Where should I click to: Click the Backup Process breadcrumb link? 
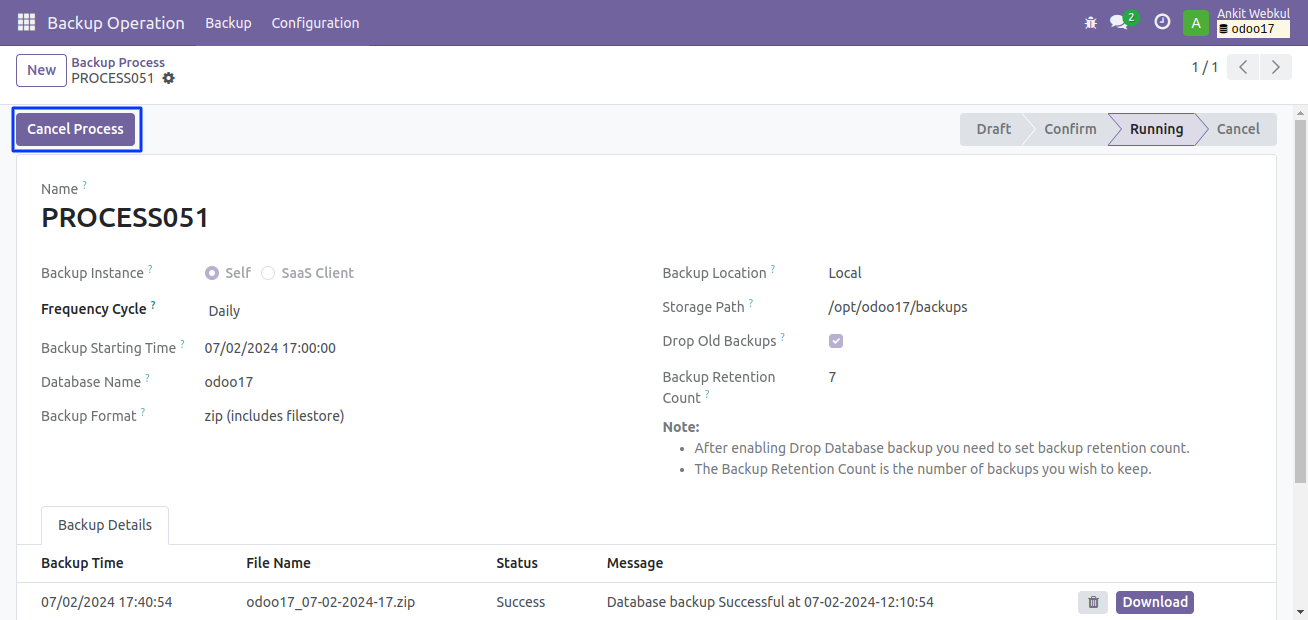point(118,62)
